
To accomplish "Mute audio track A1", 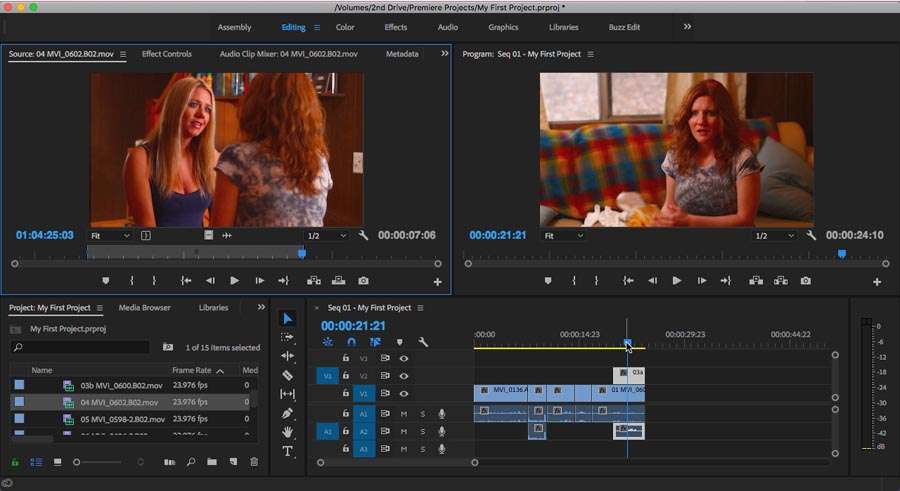I will click(x=404, y=414).
